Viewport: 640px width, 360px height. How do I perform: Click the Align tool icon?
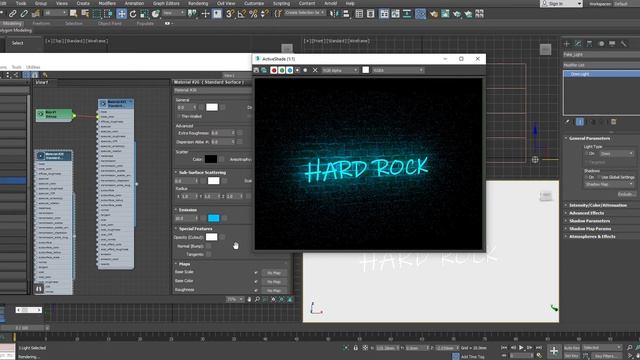coord(346,14)
